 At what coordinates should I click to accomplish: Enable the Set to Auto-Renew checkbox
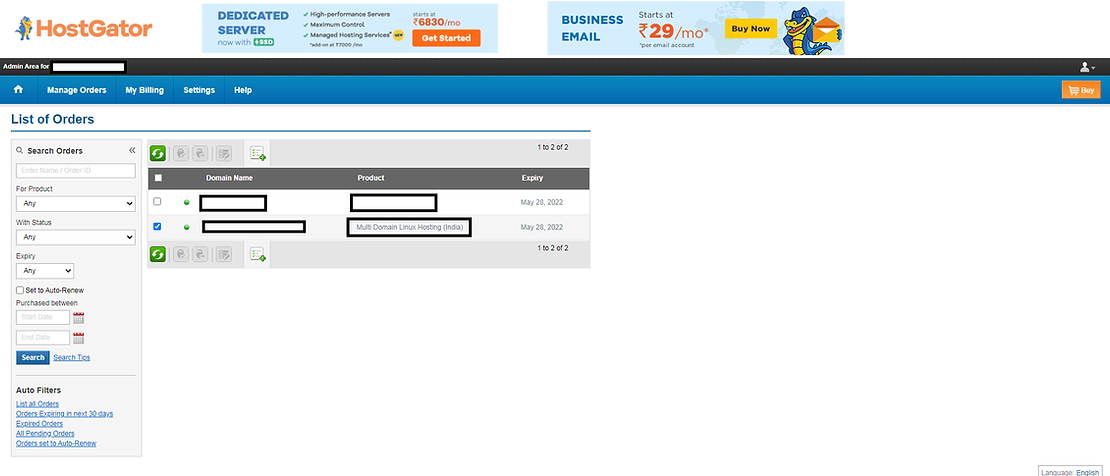(x=20, y=290)
